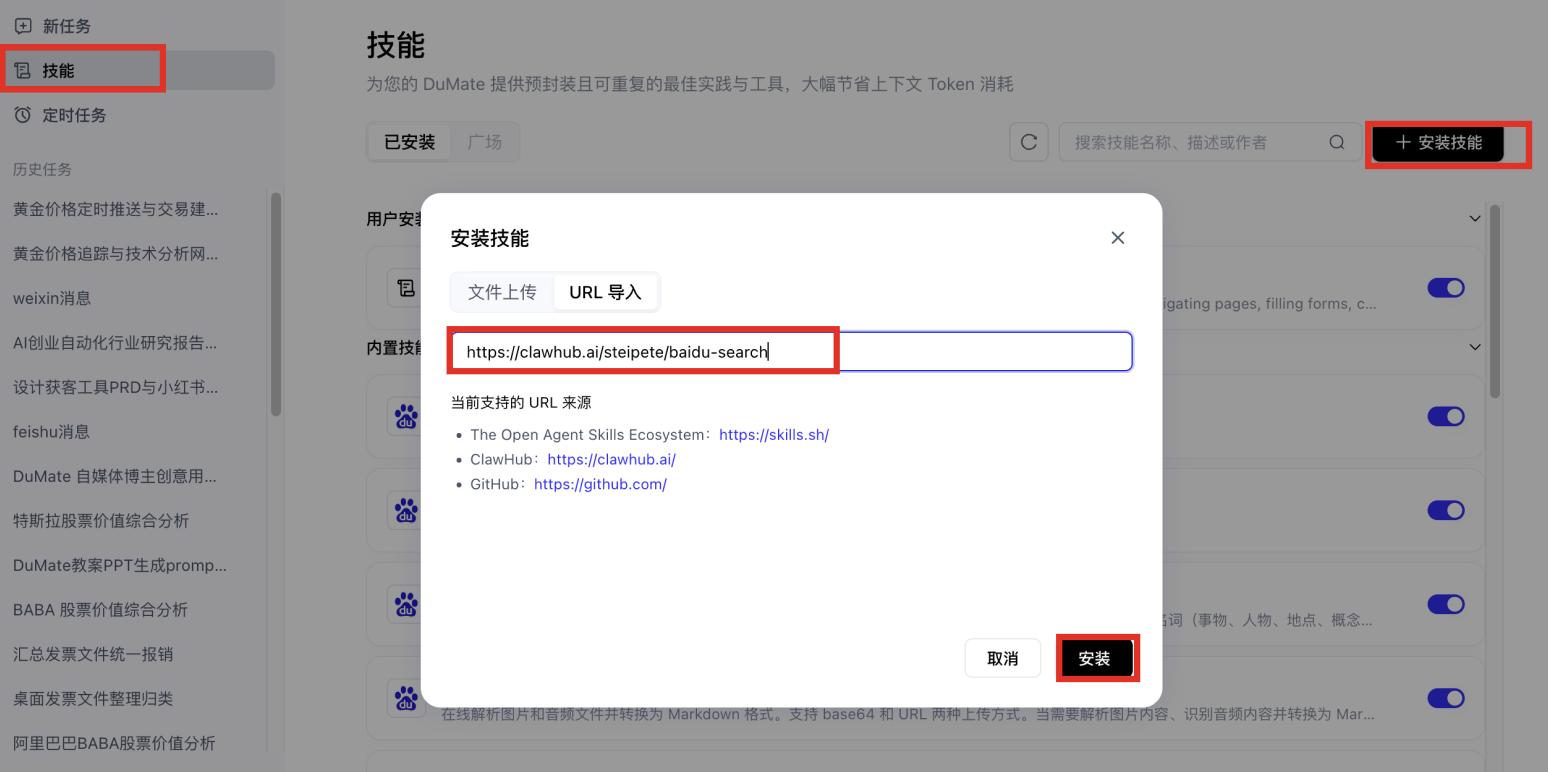This screenshot has width=1548, height=772.
Task: Collapse the 内置技能 section chevron
Action: click(1475, 346)
